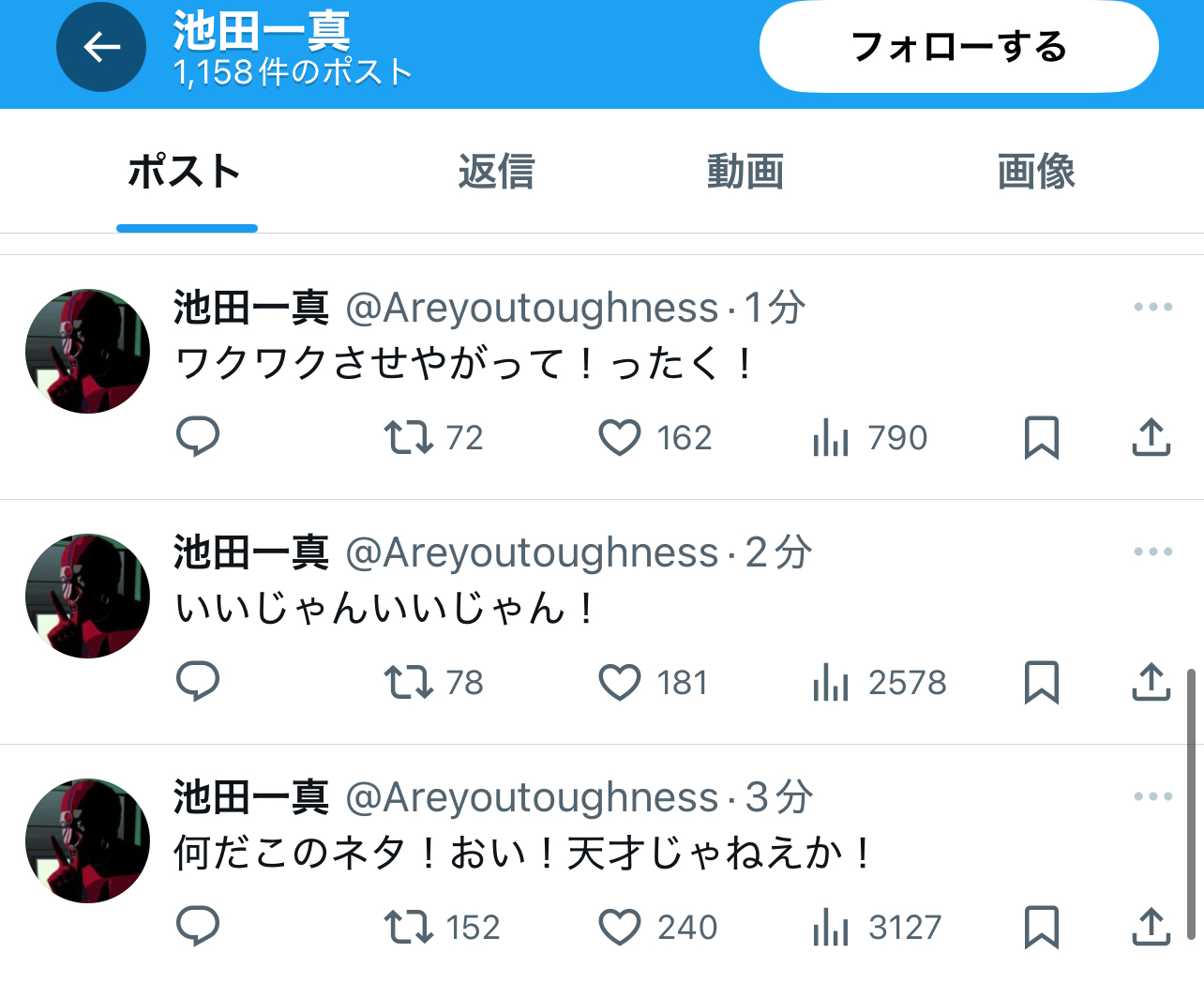The image size is (1204, 983).
Task: Share the 何だこのネタ post
Action: (1151, 927)
